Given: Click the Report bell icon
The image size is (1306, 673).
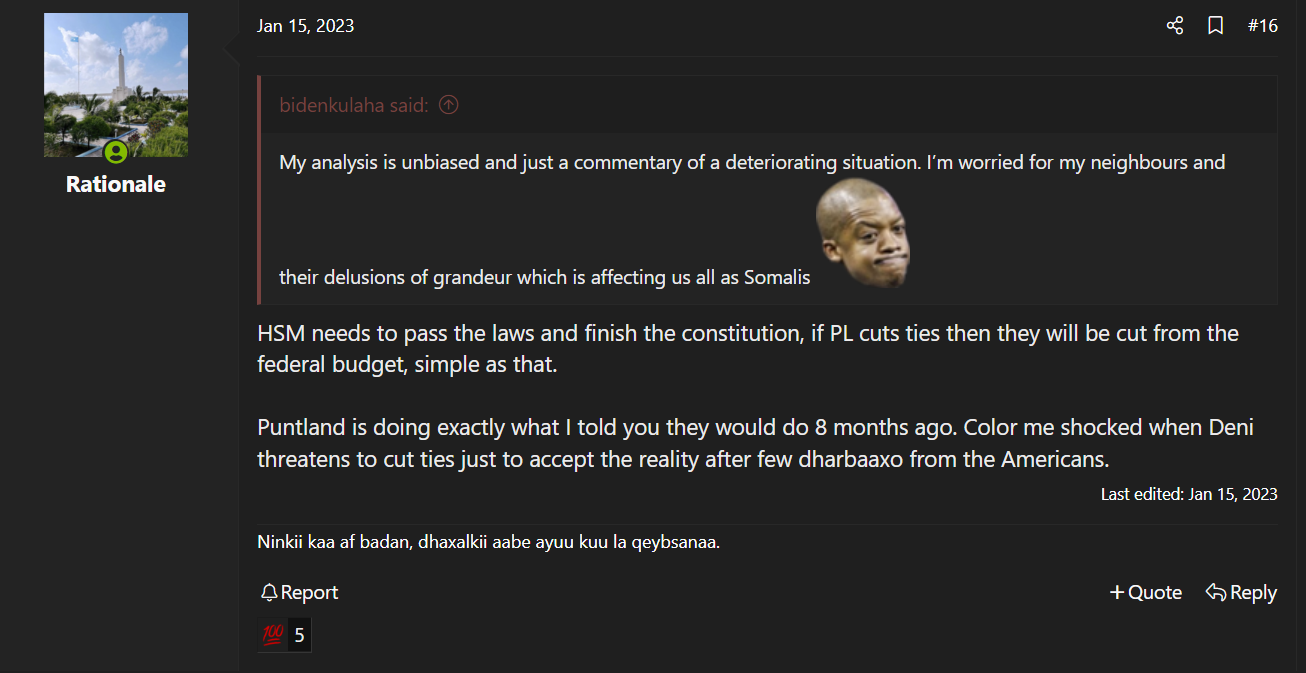Looking at the screenshot, I should click(x=269, y=593).
